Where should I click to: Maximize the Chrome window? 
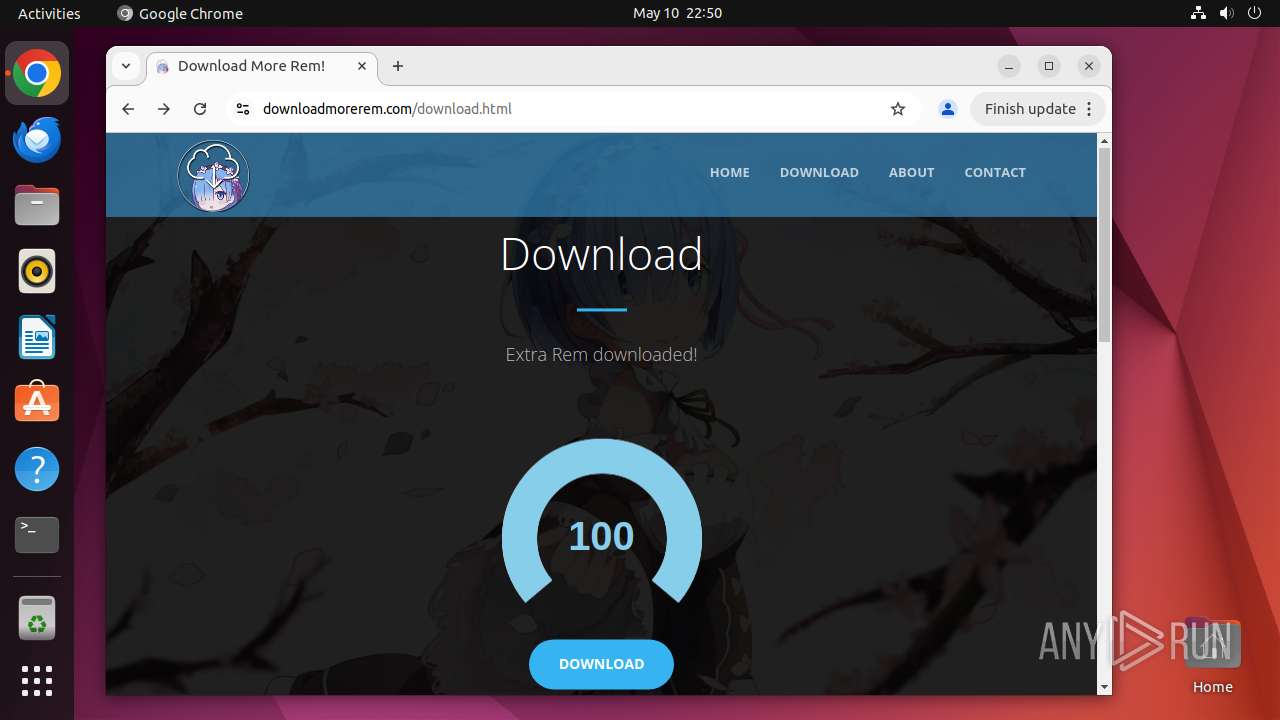(x=1049, y=66)
